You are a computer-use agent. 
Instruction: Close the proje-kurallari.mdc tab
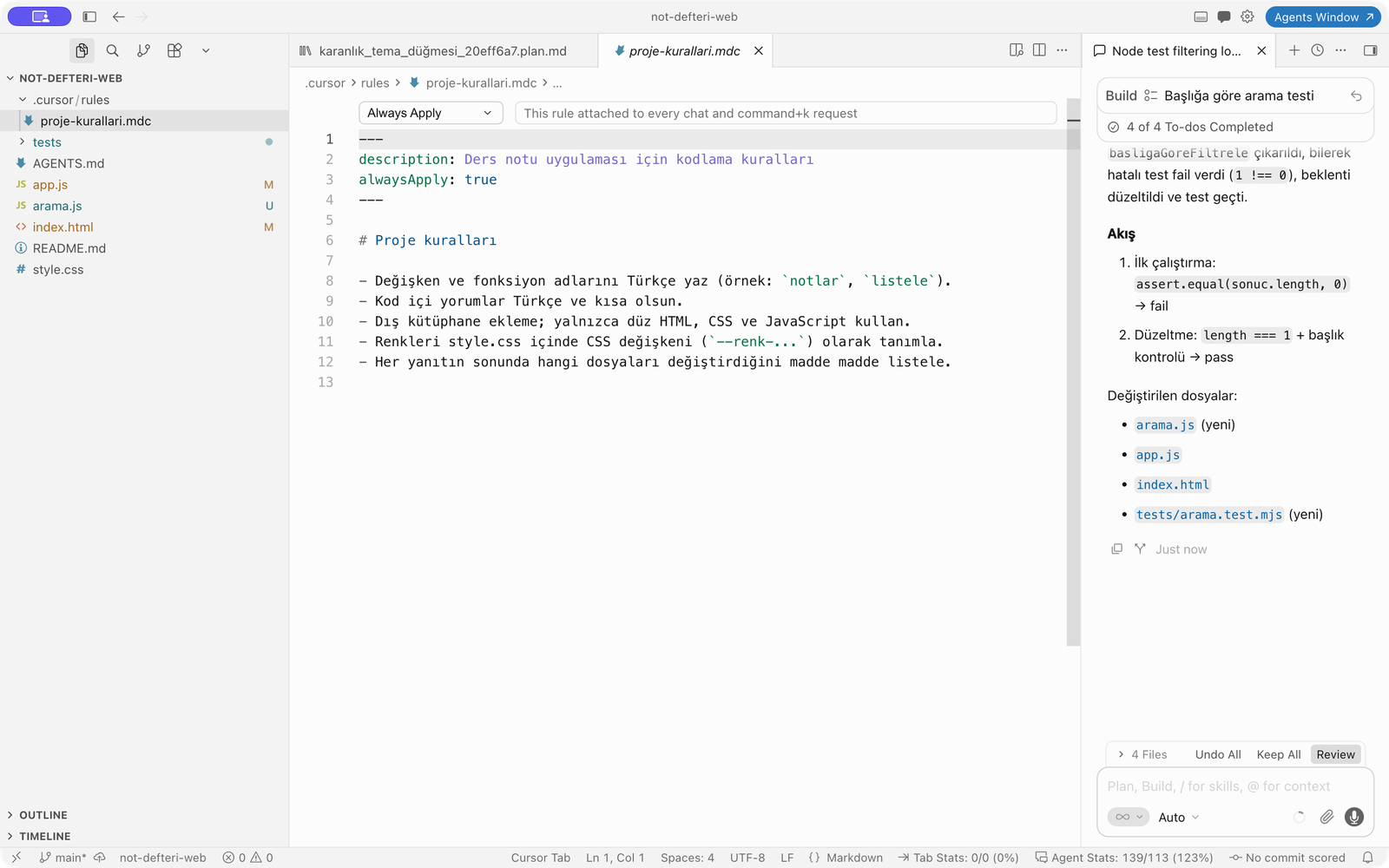pyautogui.click(x=759, y=51)
